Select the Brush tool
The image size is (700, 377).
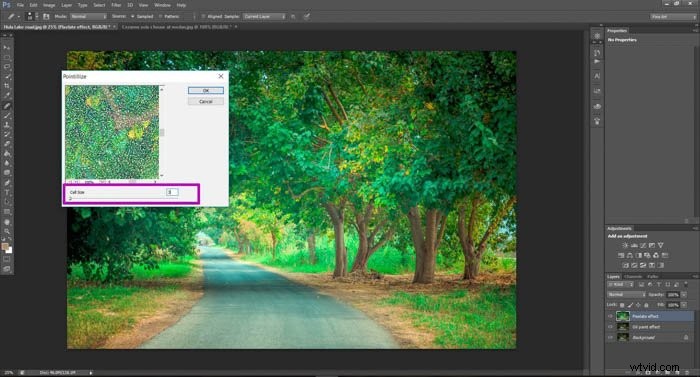coord(7,116)
